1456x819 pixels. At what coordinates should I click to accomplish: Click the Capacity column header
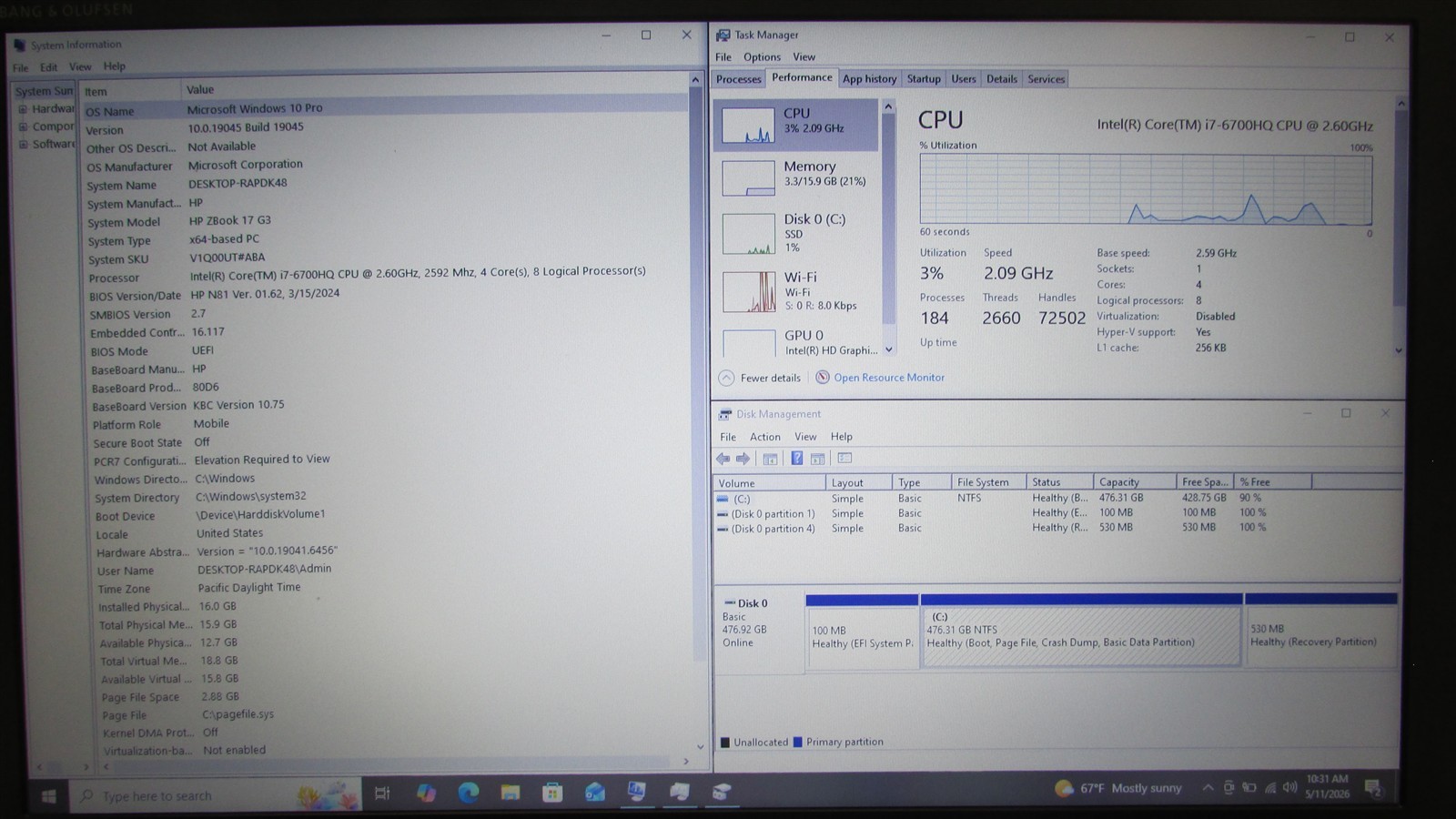pos(1134,482)
